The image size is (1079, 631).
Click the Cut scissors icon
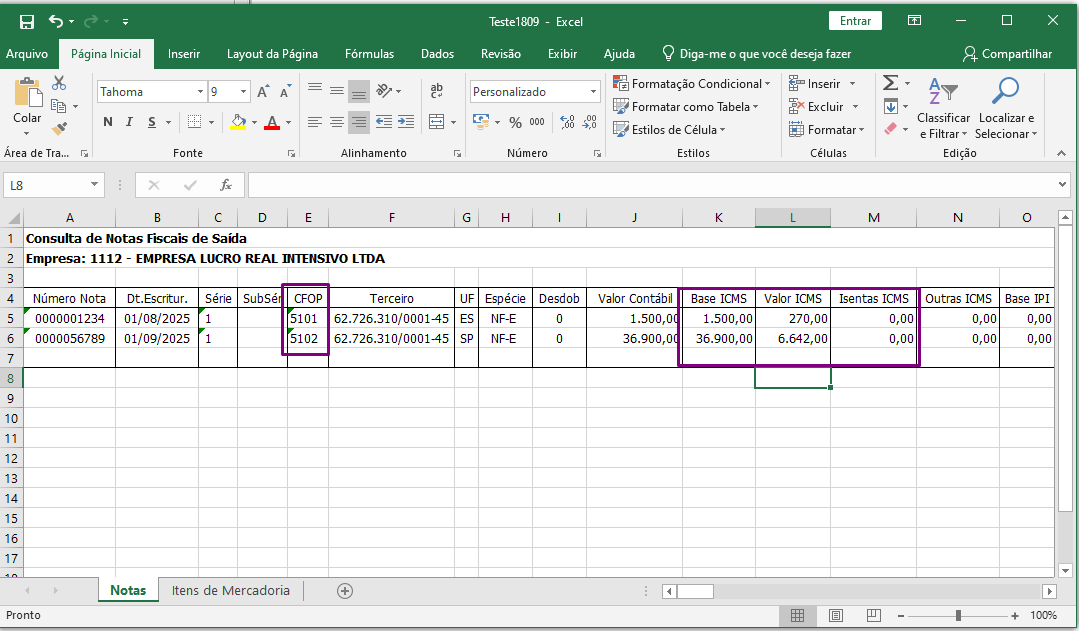(59, 83)
